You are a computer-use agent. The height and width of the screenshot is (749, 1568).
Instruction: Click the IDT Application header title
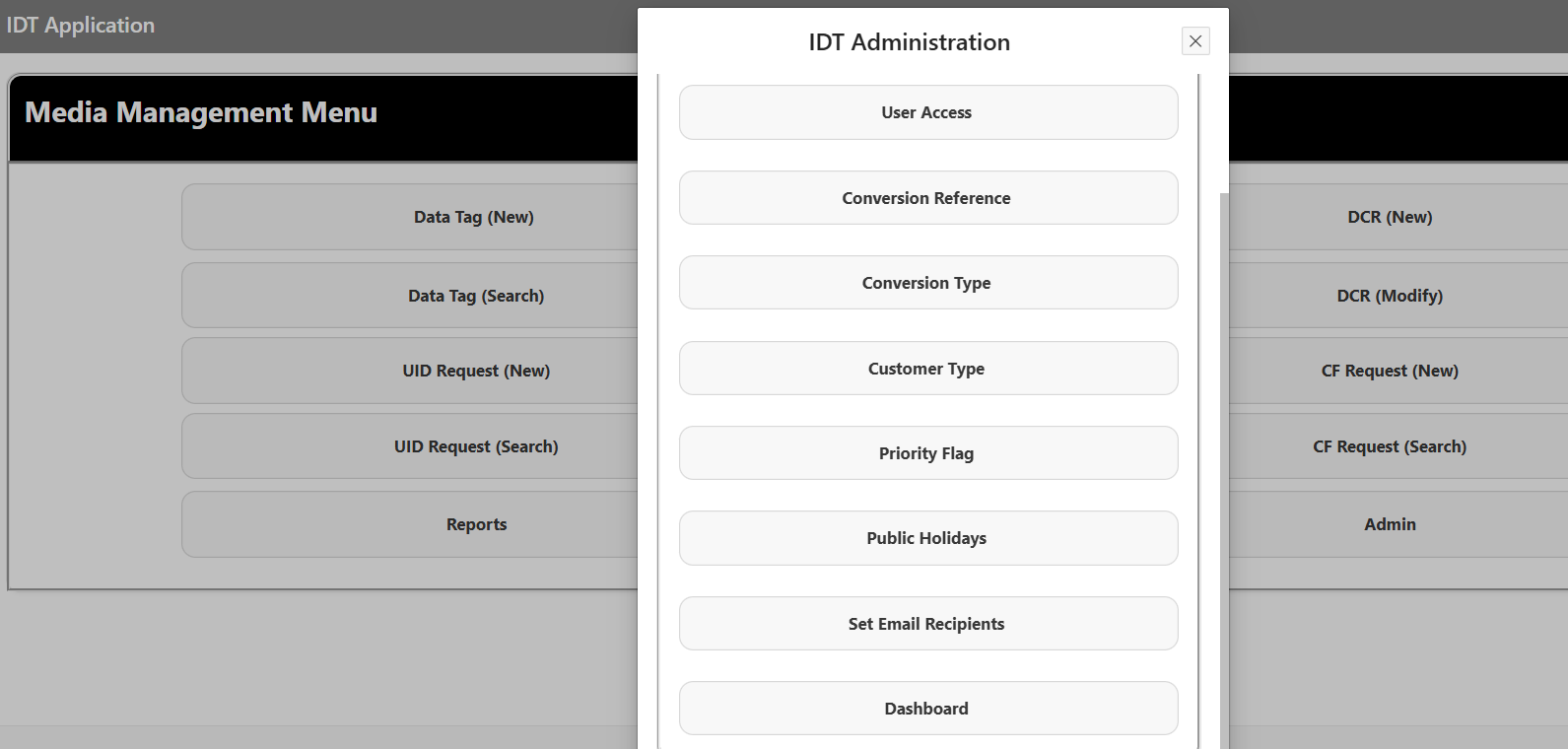[81, 26]
